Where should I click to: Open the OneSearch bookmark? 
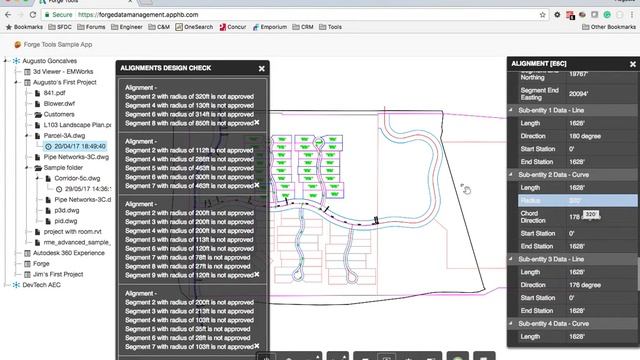(194, 27)
